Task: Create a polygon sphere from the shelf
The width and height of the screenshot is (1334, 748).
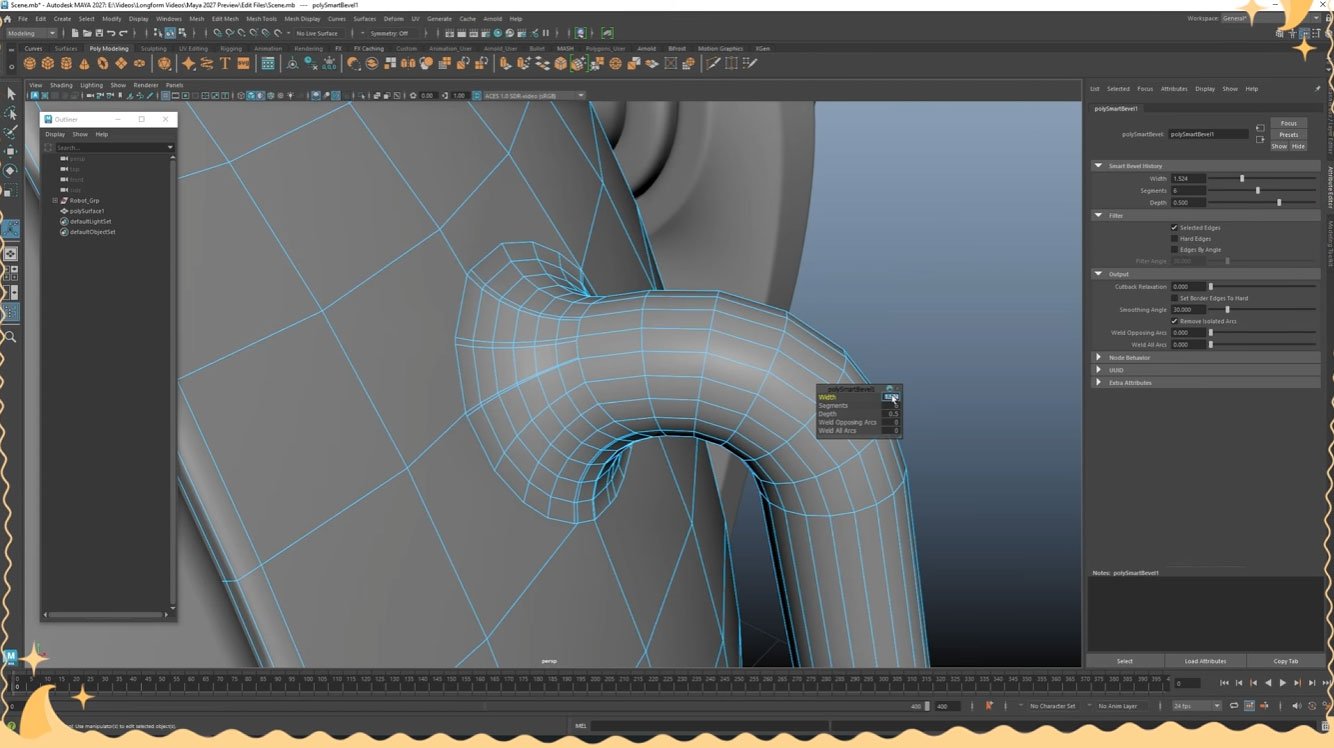Action: [x=29, y=63]
